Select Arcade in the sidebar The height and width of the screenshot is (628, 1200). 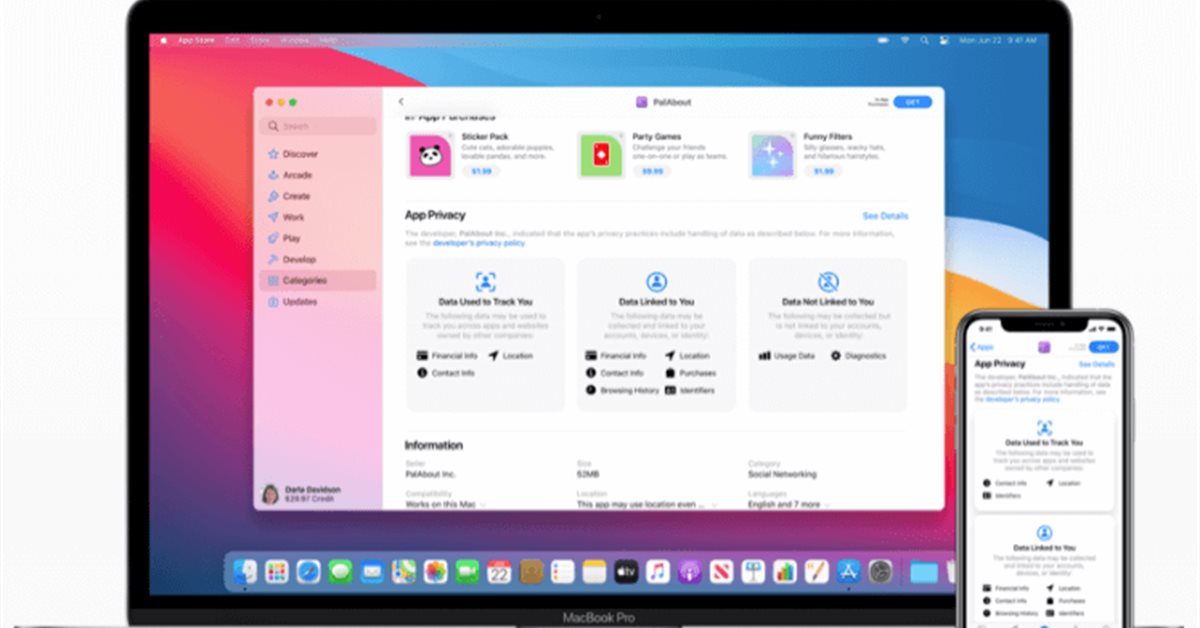tap(297, 175)
